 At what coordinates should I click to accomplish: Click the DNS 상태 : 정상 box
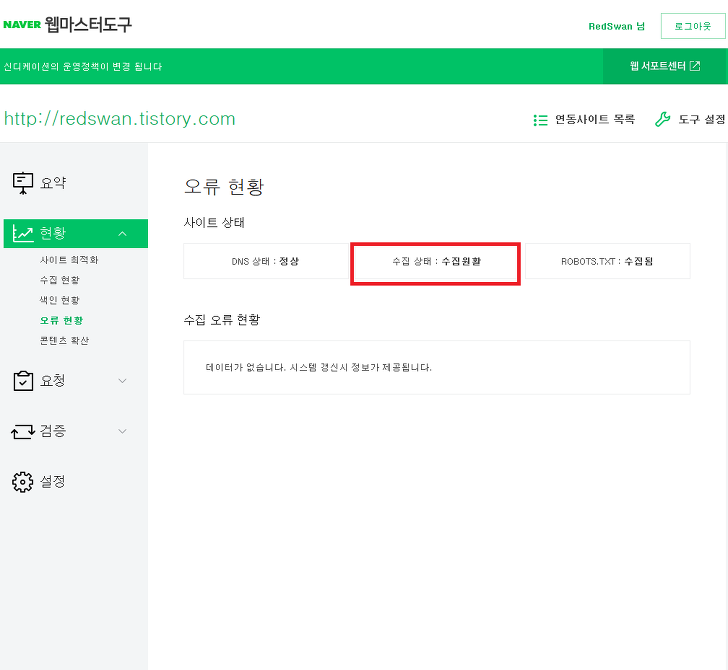pyautogui.click(x=266, y=261)
